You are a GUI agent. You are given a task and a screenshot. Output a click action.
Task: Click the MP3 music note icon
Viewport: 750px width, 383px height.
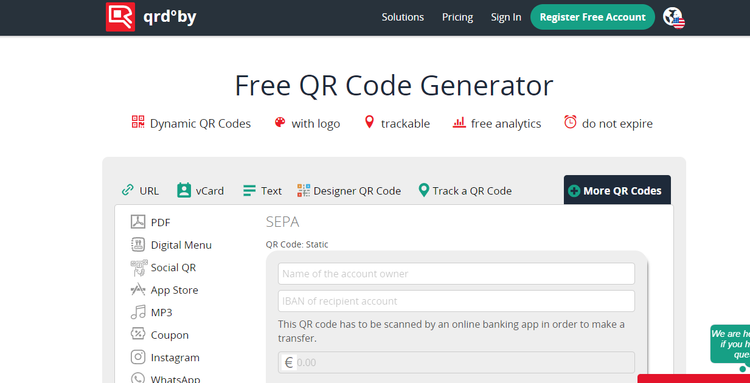click(138, 312)
